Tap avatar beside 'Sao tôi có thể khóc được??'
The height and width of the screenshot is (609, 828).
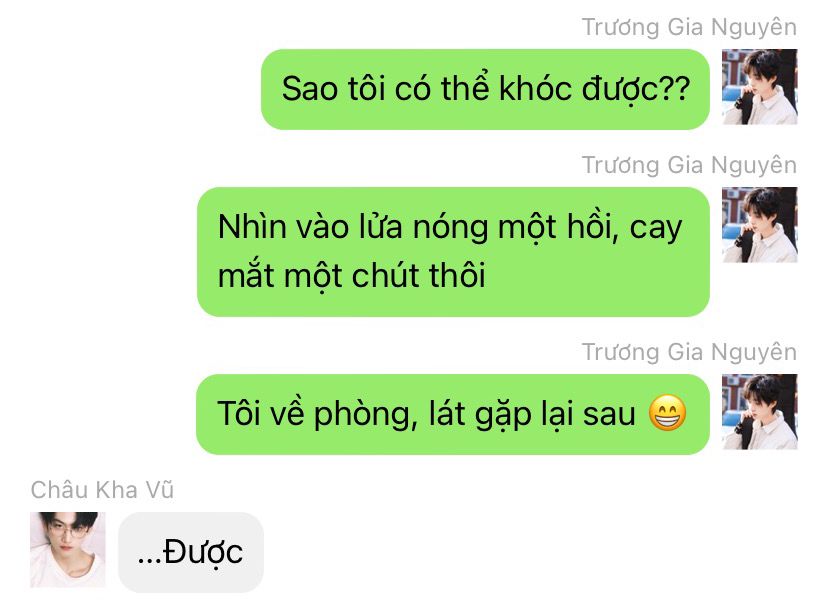pyautogui.click(x=759, y=87)
